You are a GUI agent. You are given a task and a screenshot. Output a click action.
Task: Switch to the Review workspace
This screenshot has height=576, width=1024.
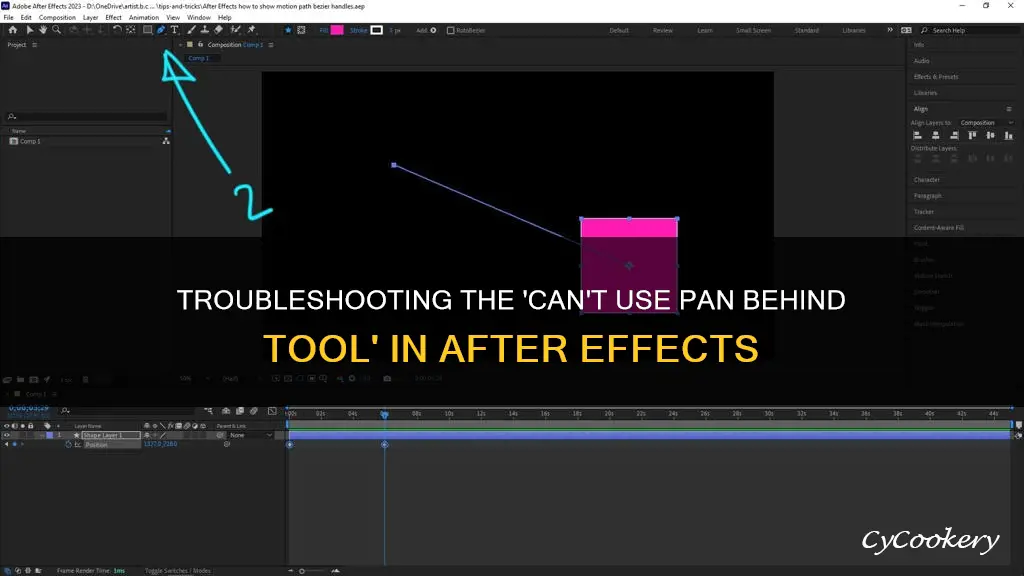tap(663, 30)
